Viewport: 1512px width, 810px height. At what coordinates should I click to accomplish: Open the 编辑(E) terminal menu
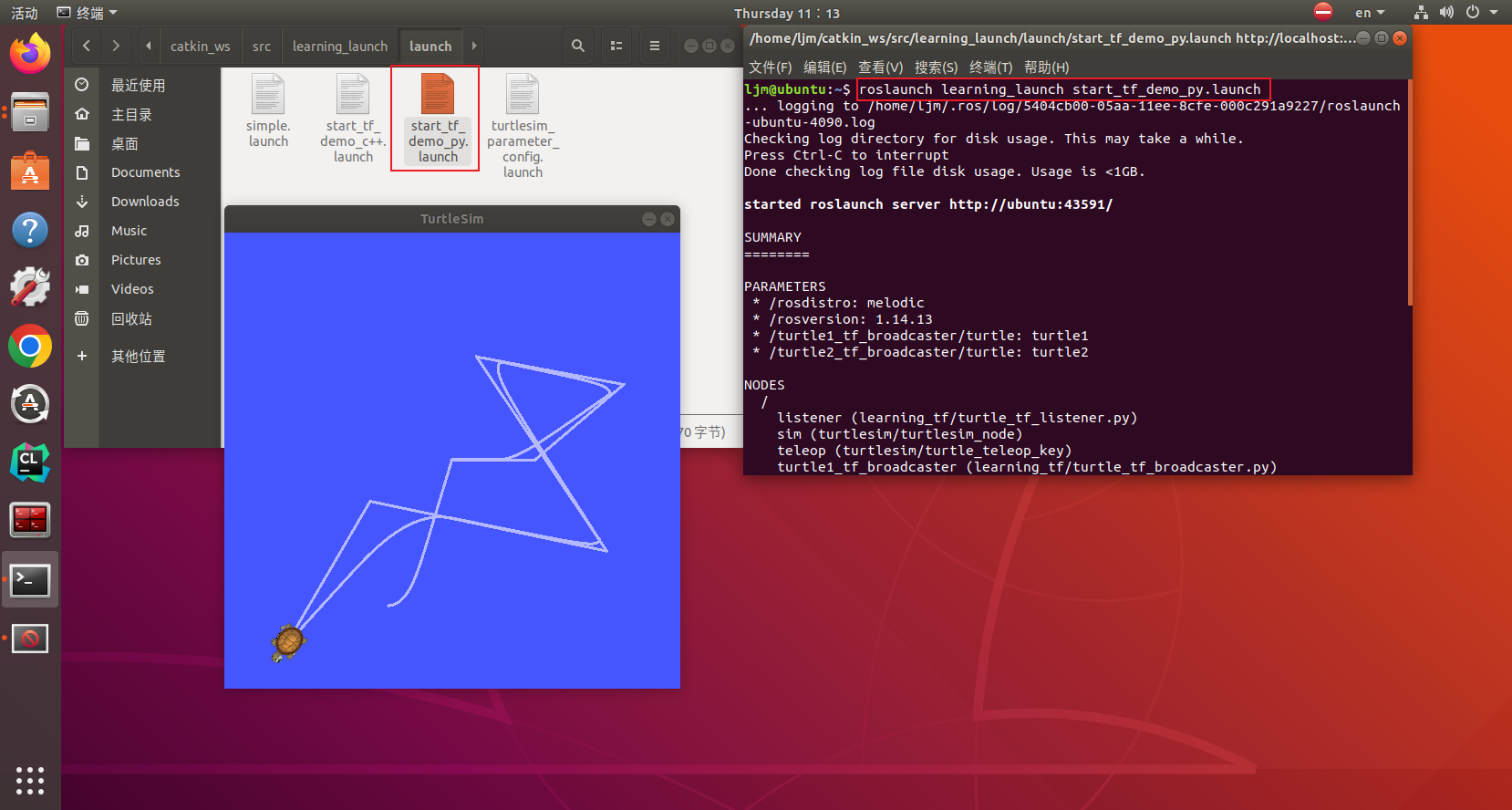825,67
